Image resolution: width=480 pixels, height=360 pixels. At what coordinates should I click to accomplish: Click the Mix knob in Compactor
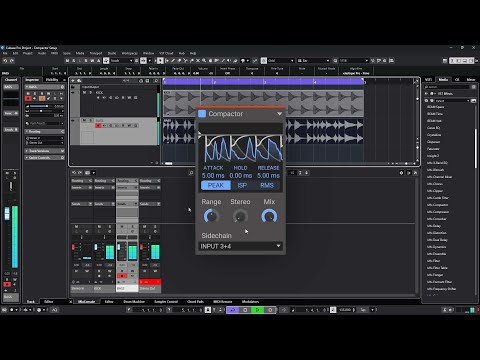click(269, 216)
